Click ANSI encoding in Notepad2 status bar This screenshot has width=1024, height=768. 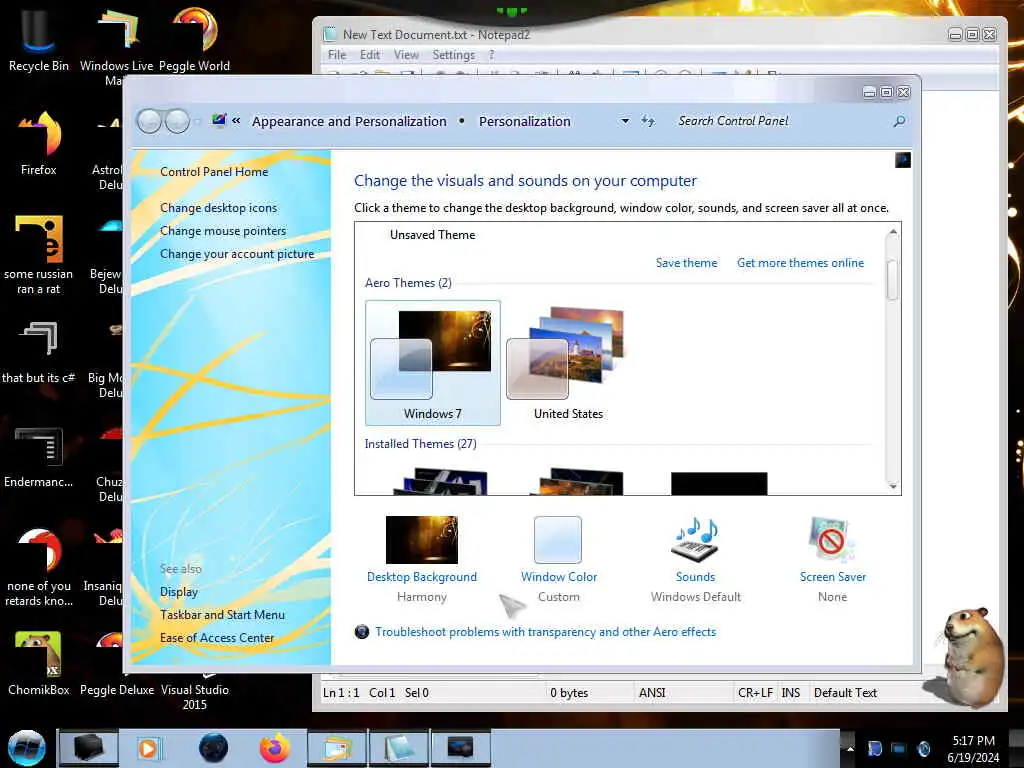(x=652, y=693)
